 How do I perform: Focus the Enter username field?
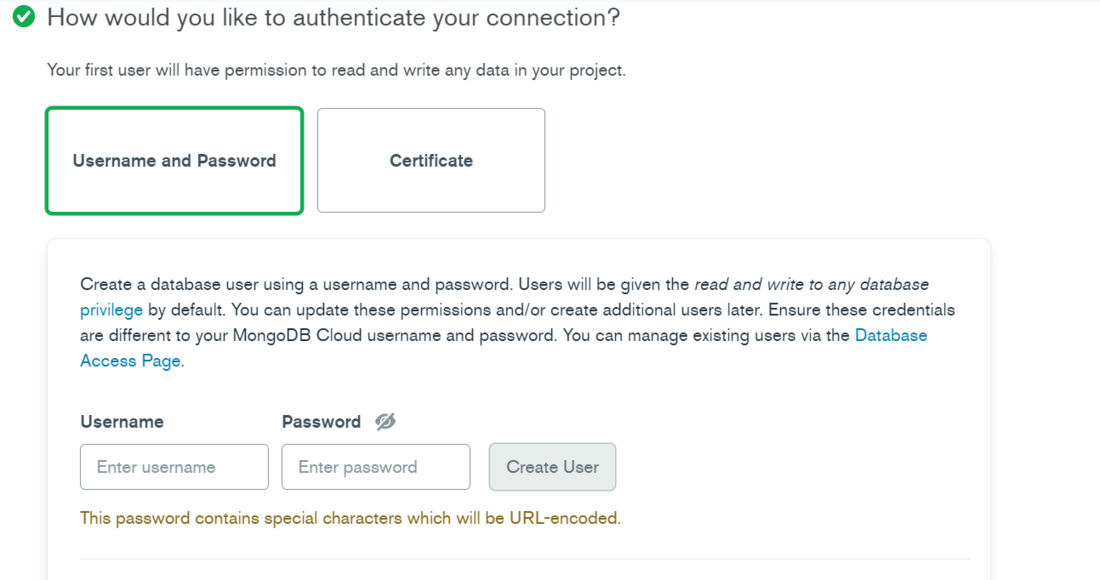[x=174, y=467]
